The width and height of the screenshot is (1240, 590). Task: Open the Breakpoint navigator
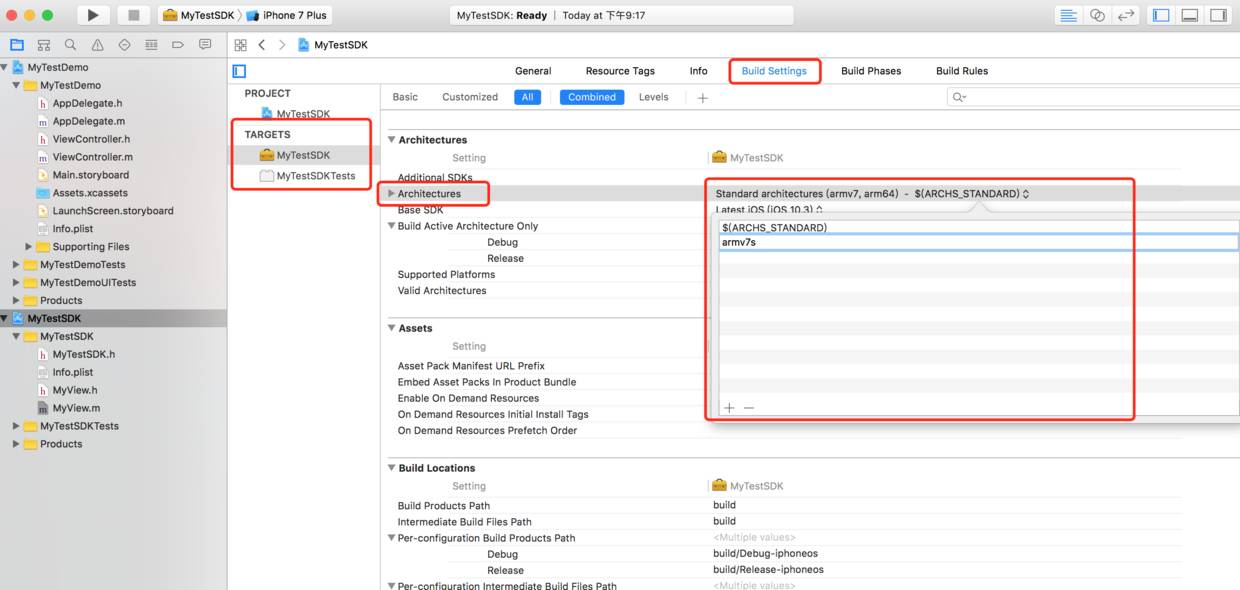click(178, 45)
